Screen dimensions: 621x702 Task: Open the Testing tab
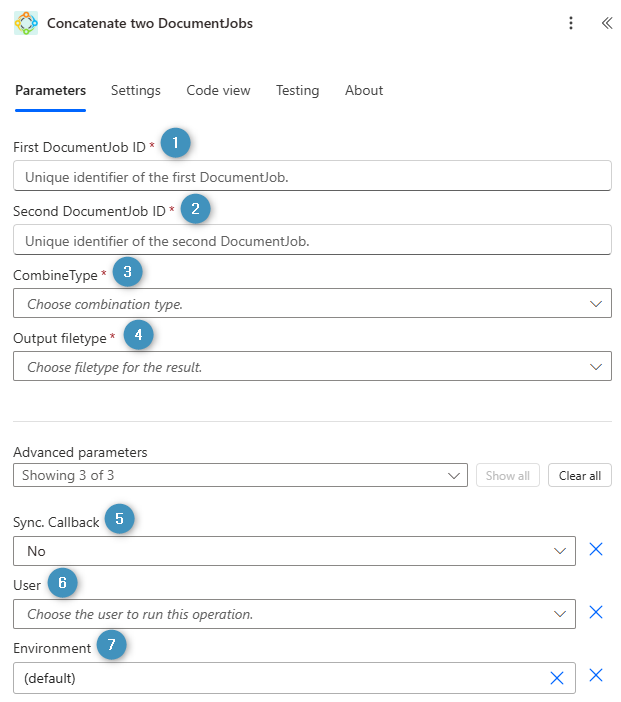click(297, 90)
